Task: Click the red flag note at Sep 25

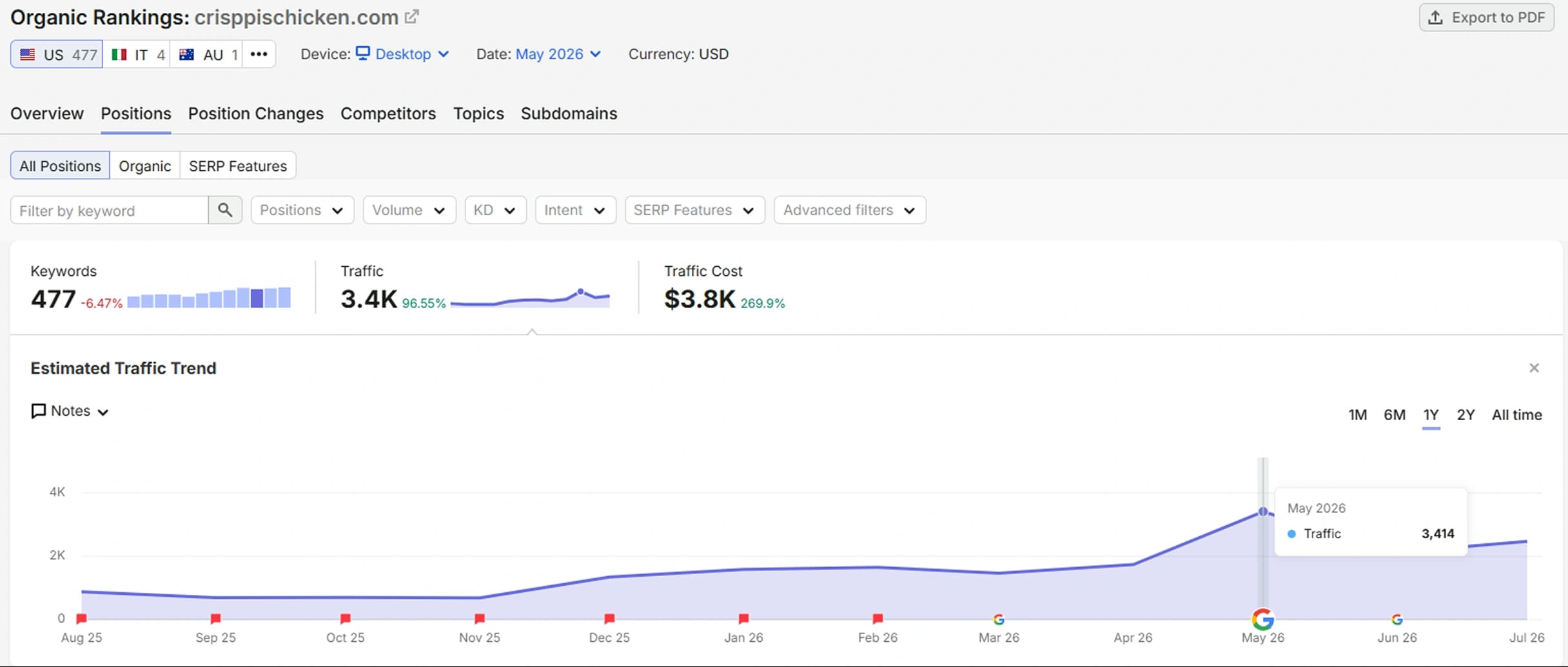Action: tap(215, 619)
